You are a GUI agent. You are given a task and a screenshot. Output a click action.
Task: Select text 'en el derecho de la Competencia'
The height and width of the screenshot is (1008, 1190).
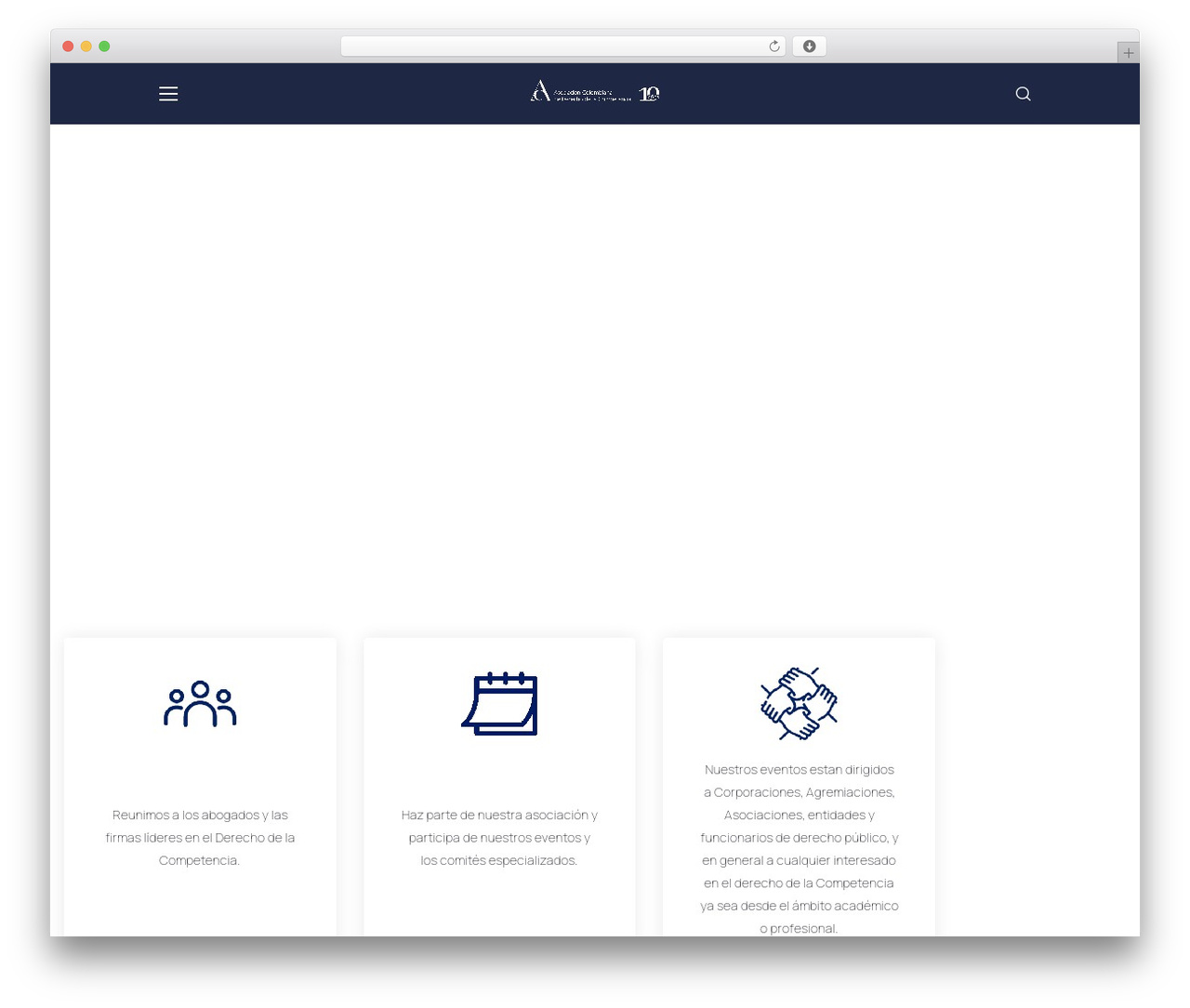(x=800, y=883)
